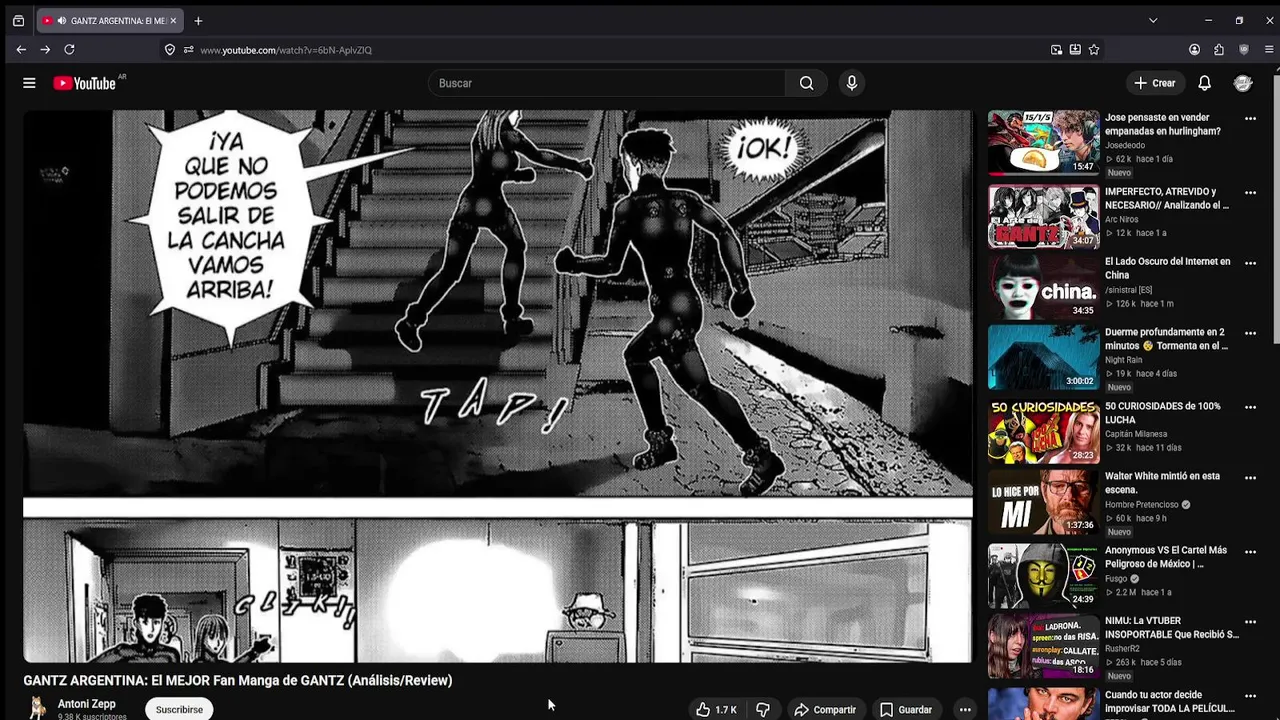This screenshot has height=720, width=1280.
Task: Open the notifications bell
Action: 1205,83
